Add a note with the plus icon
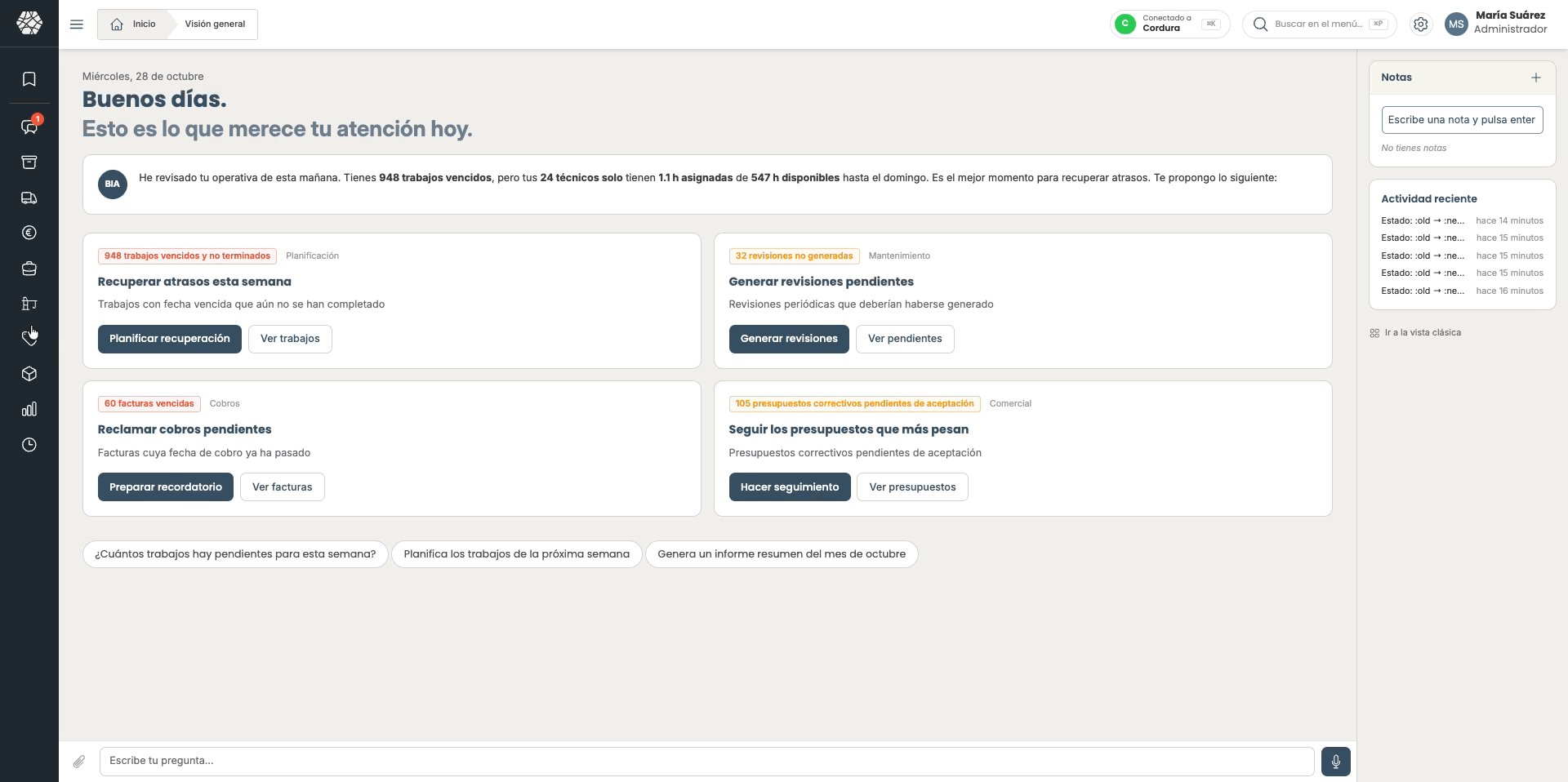This screenshot has width=1568, height=782. point(1536,78)
